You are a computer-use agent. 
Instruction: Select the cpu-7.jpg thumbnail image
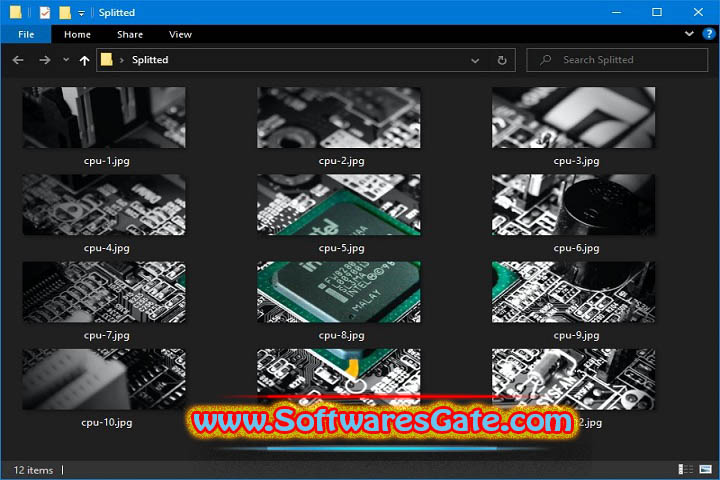[104, 292]
